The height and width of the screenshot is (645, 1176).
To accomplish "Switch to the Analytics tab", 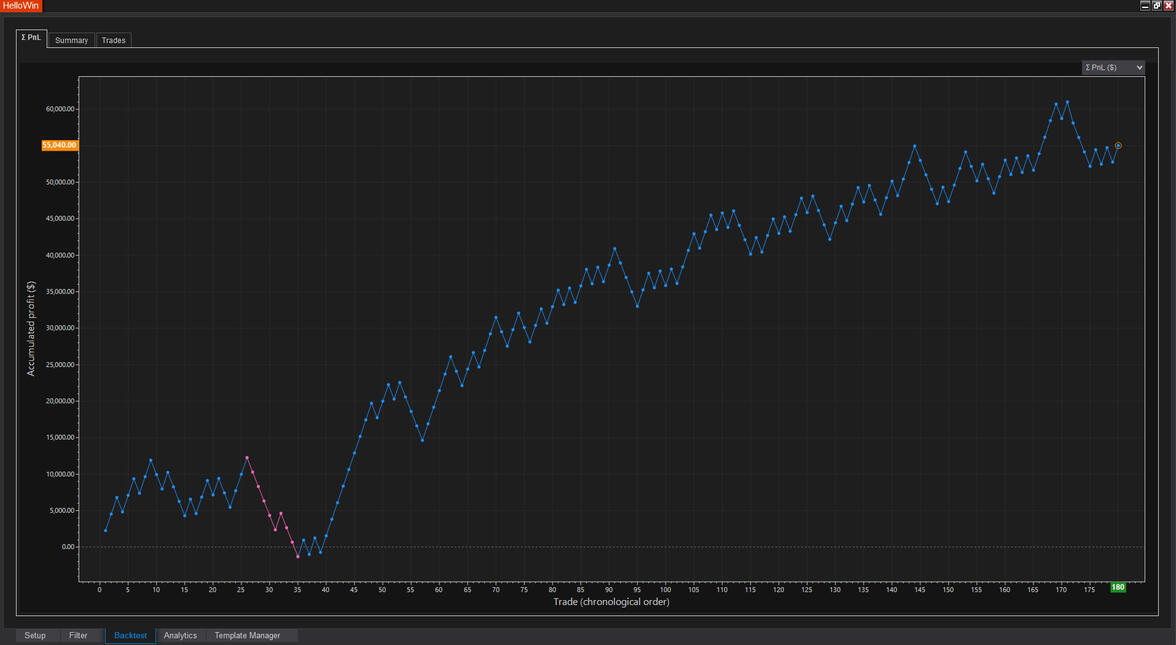I will [x=180, y=635].
